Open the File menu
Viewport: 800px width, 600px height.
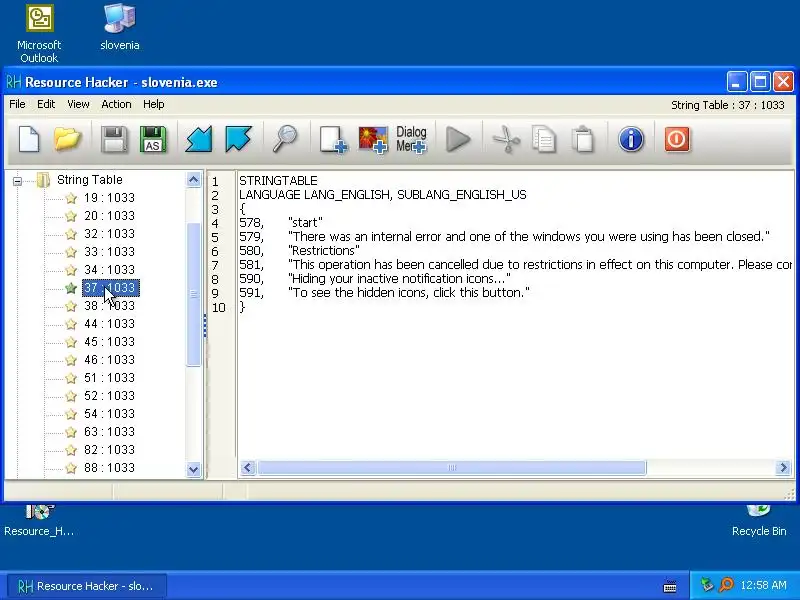click(x=17, y=104)
